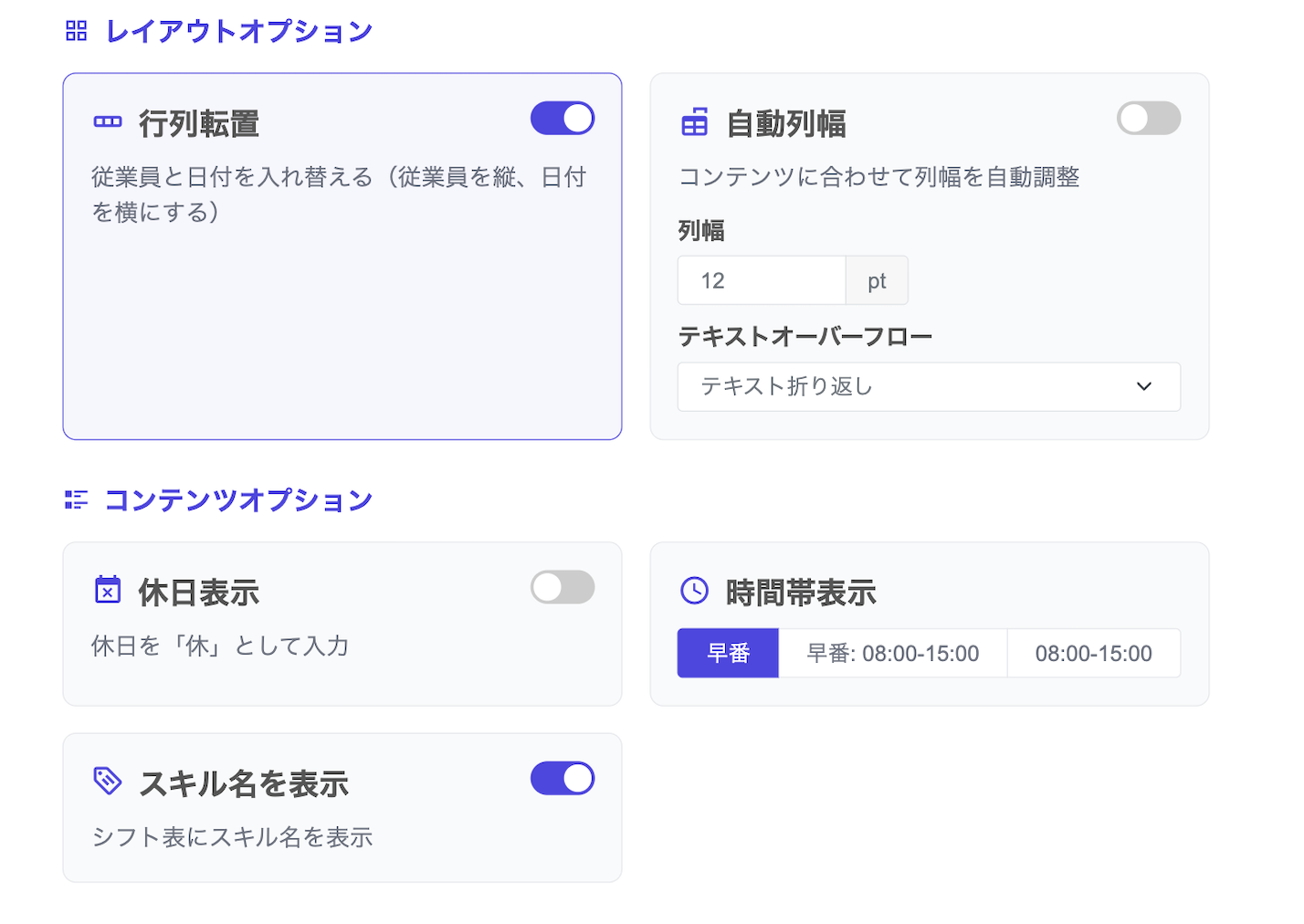This screenshot has height=924, width=1304.
Task: Click the transpose table icon next to 行列転置
Action: click(108, 121)
